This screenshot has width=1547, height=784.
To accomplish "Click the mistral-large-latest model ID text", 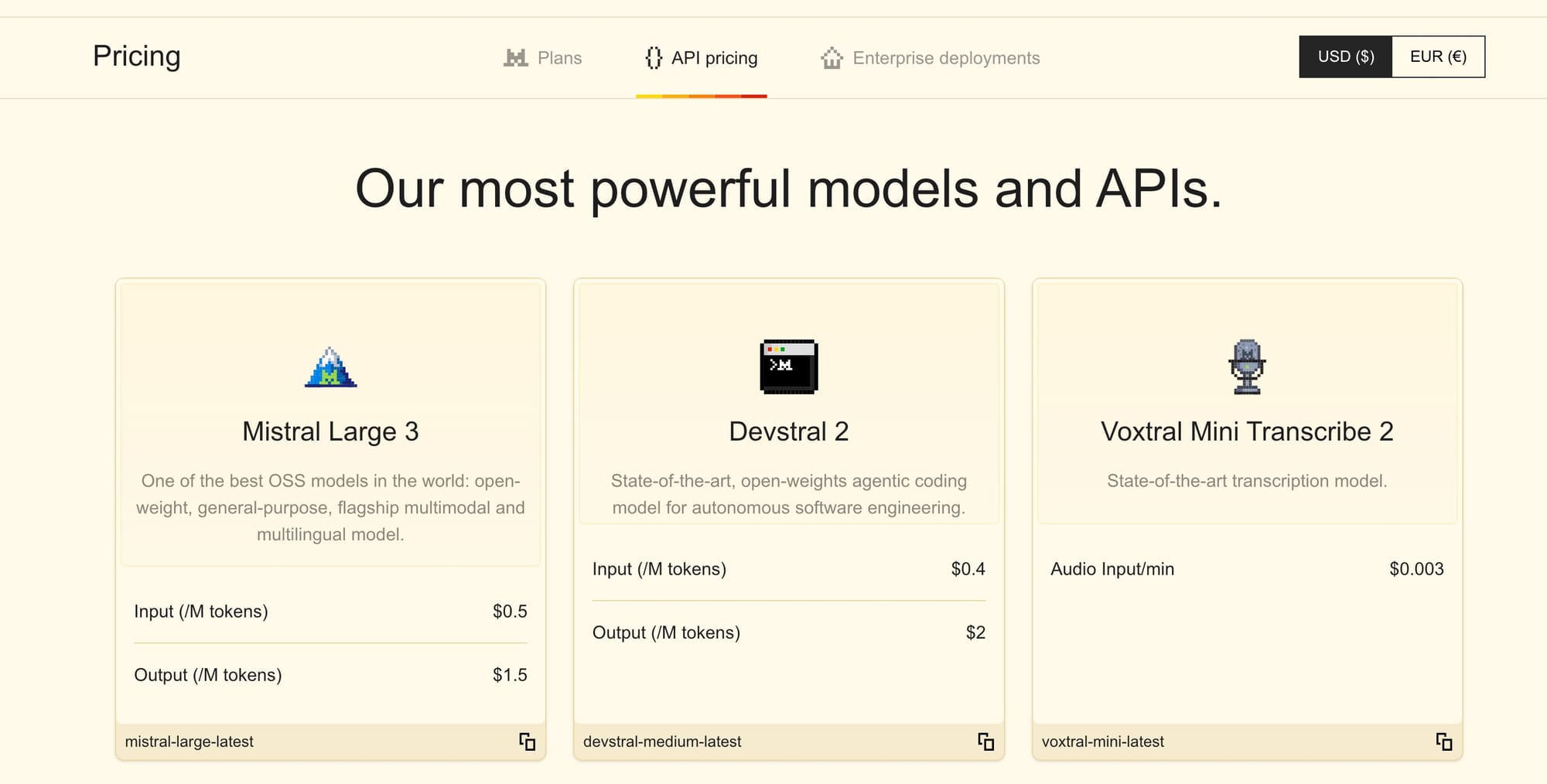I will (x=190, y=741).
